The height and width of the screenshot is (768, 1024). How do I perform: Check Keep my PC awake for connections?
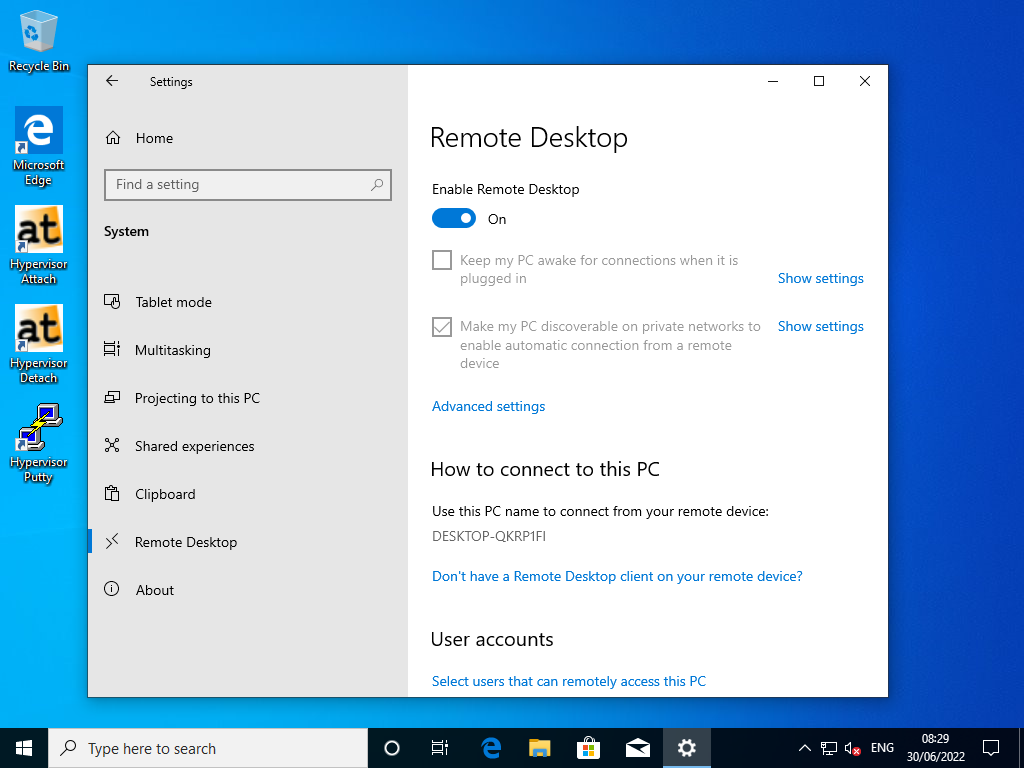coord(440,259)
